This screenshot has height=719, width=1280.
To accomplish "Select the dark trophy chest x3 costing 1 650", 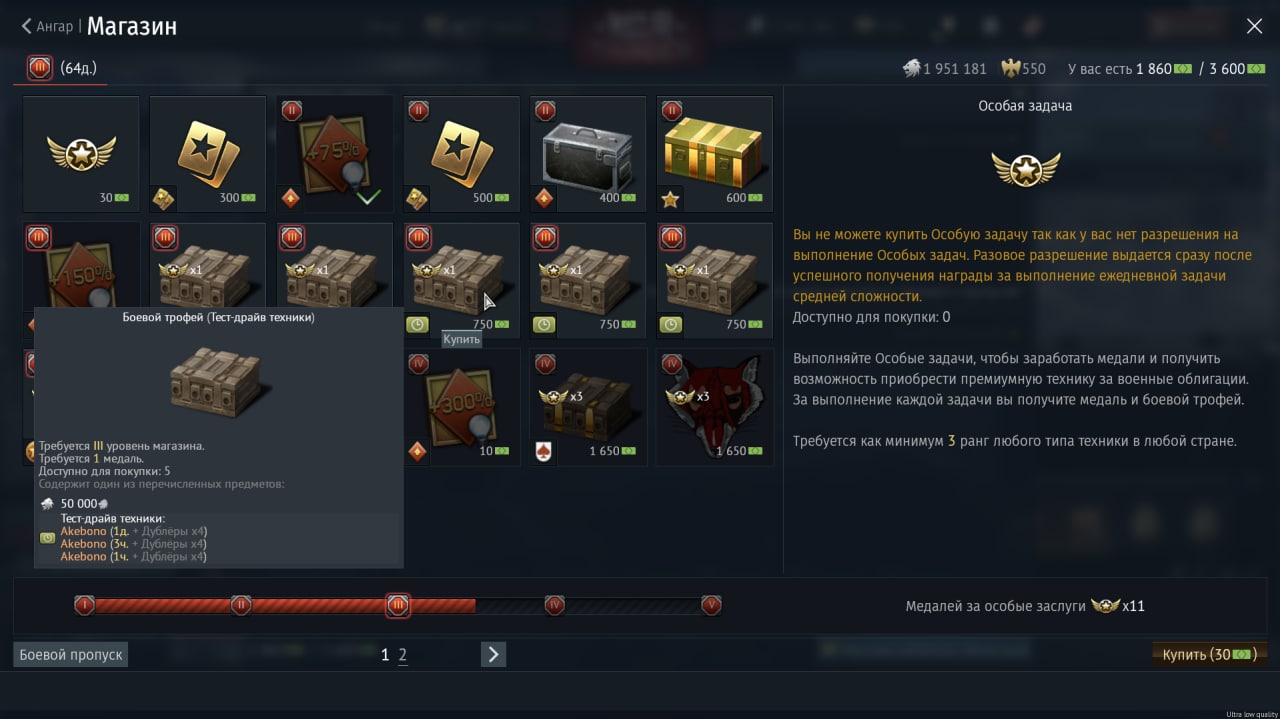I will (588, 407).
